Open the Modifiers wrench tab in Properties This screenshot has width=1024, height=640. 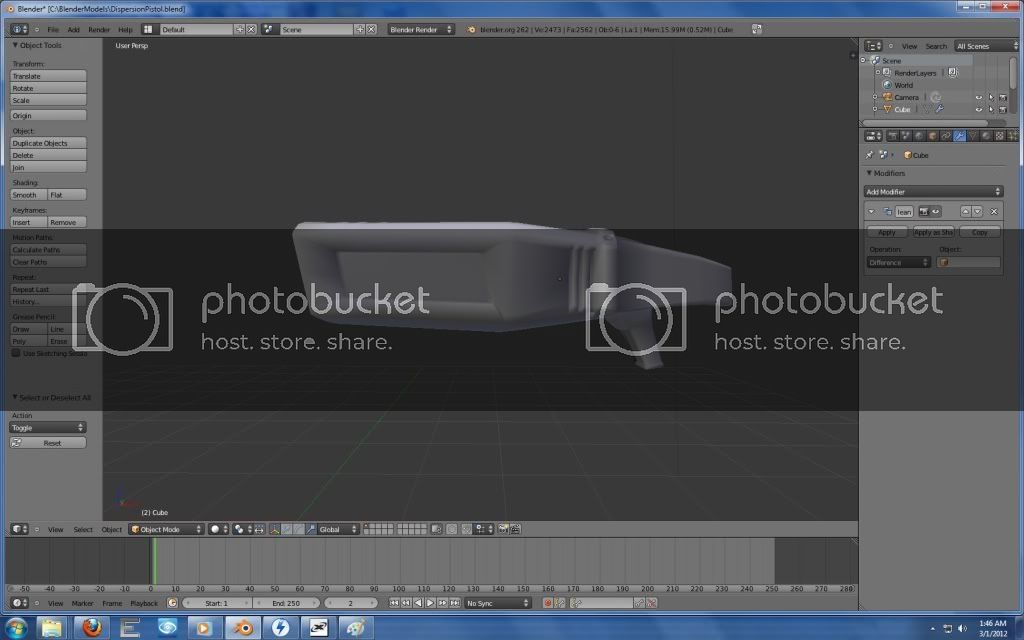click(959, 136)
